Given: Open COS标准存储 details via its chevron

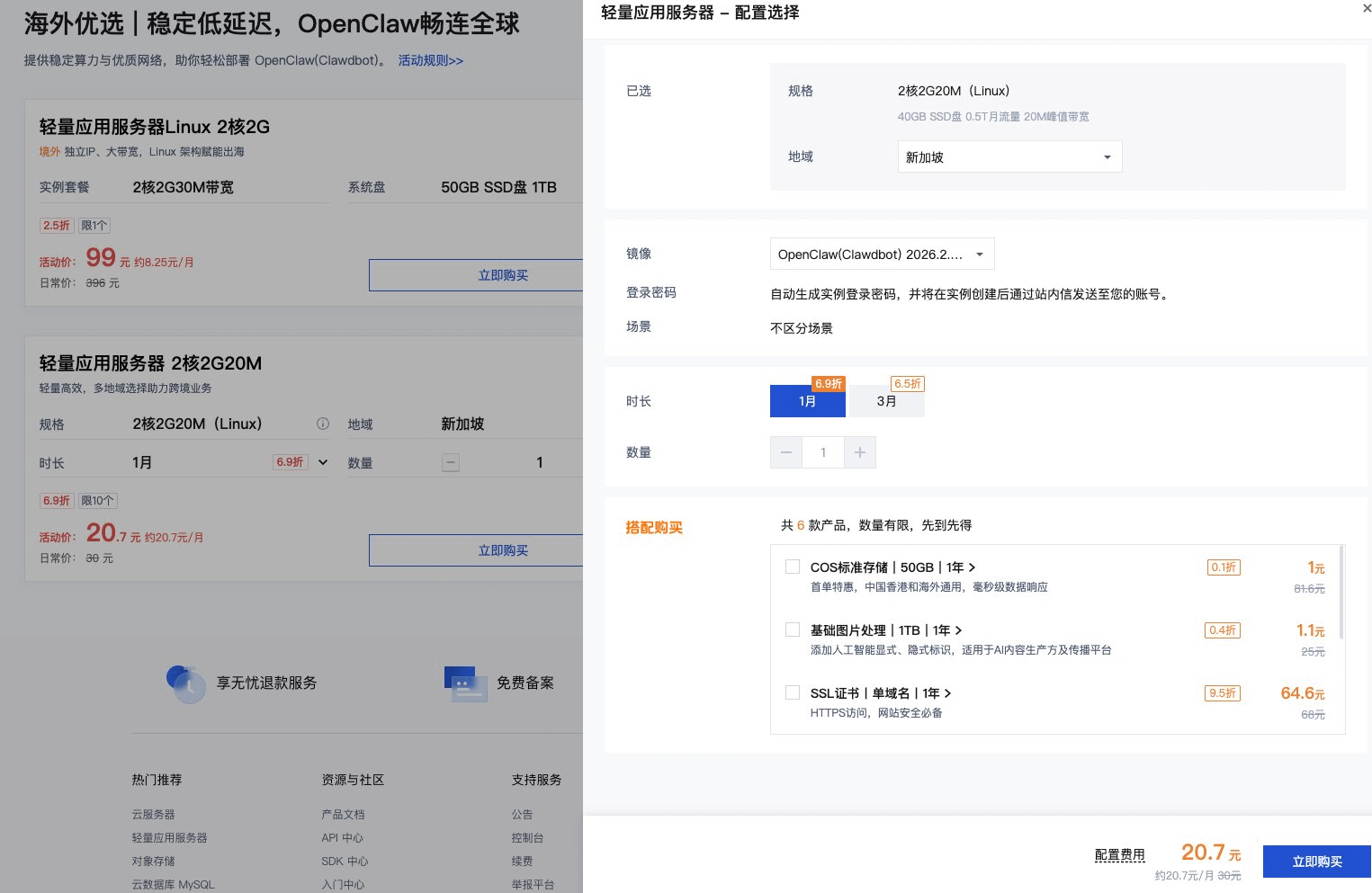Looking at the screenshot, I should tap(972, 567).
